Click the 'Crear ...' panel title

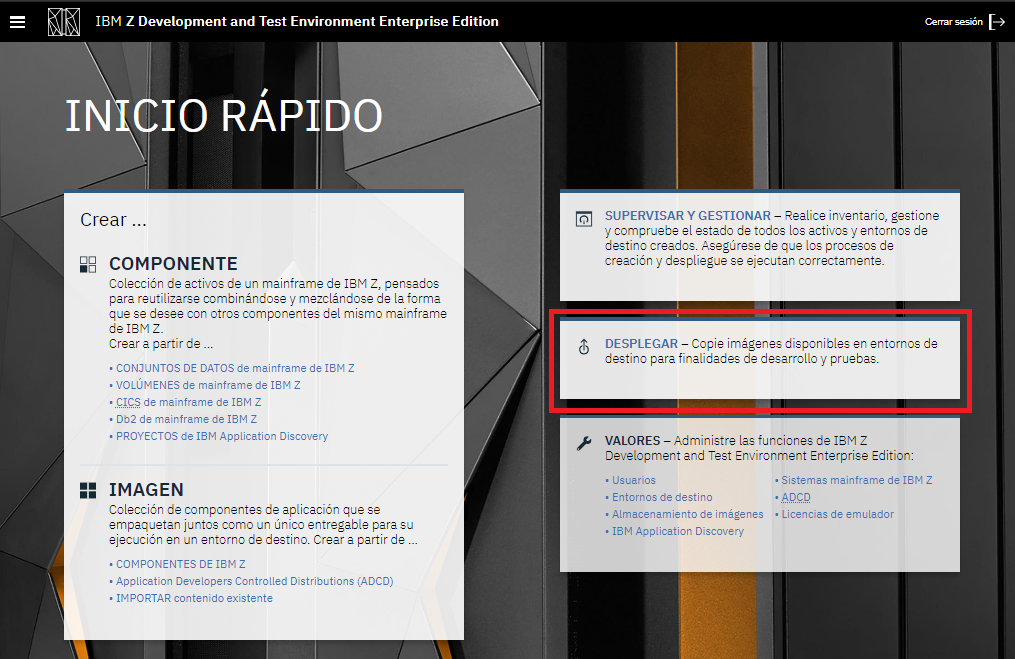pos(113,220)
